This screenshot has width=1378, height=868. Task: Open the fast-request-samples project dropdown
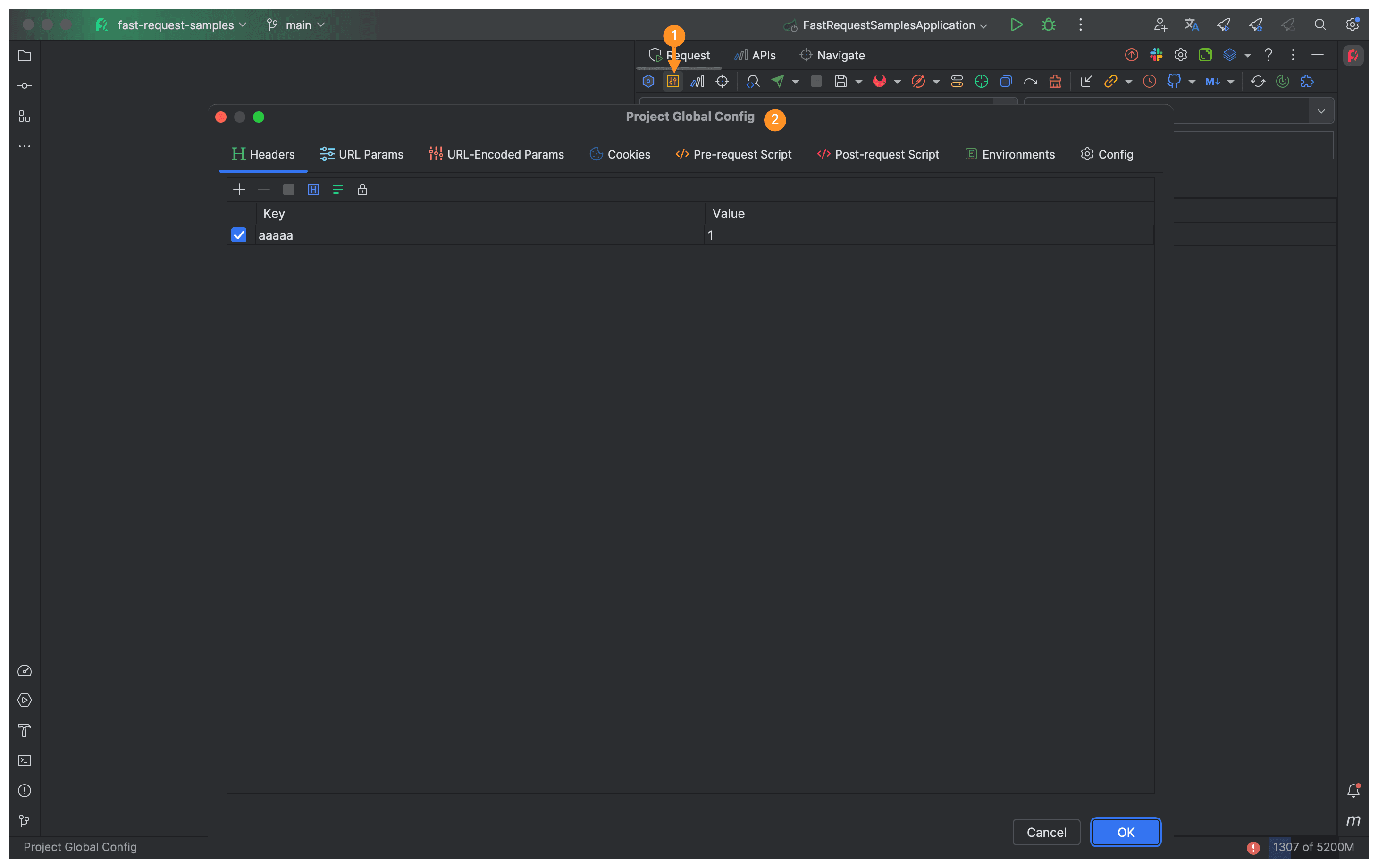(x=175, y=25)
